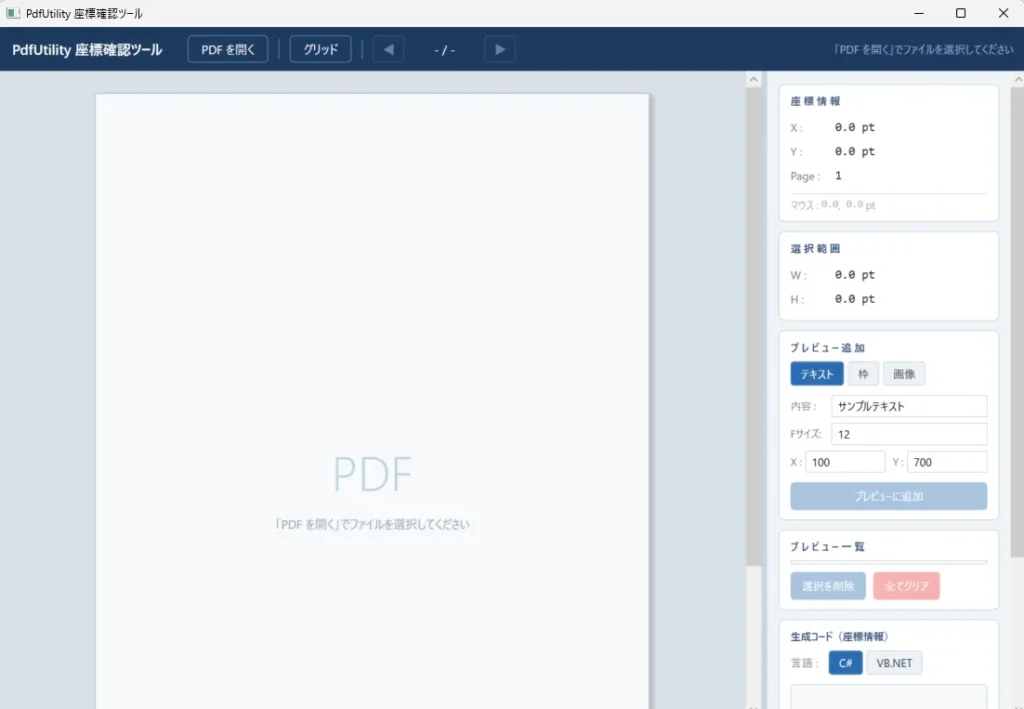Click the W value '0.0 pt' in 選択範囲
1024x709 pixels.
(x=855, y=275)
